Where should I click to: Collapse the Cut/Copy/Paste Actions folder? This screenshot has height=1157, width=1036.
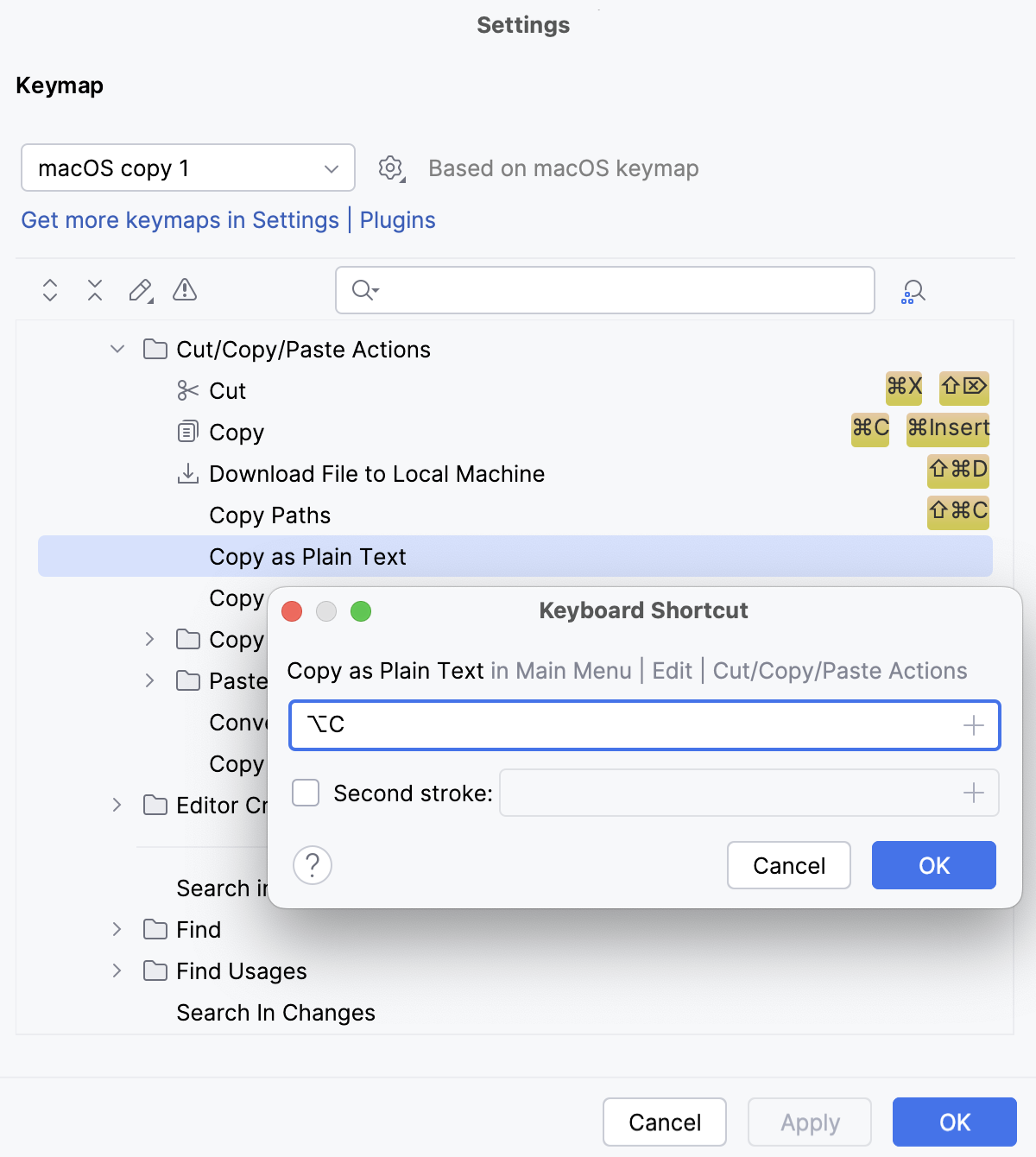coord(117,350)
